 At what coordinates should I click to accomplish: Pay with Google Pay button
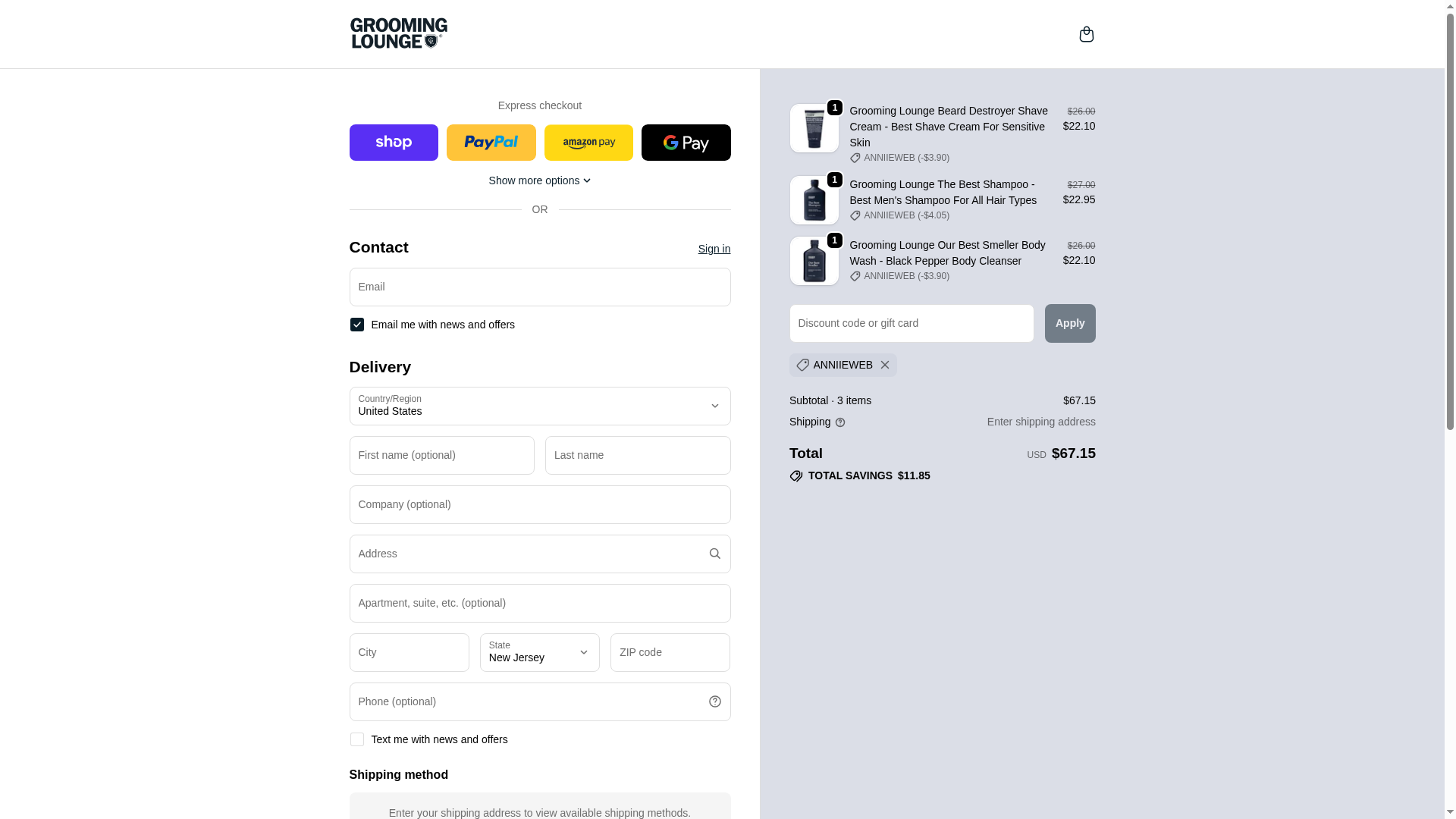686,143
